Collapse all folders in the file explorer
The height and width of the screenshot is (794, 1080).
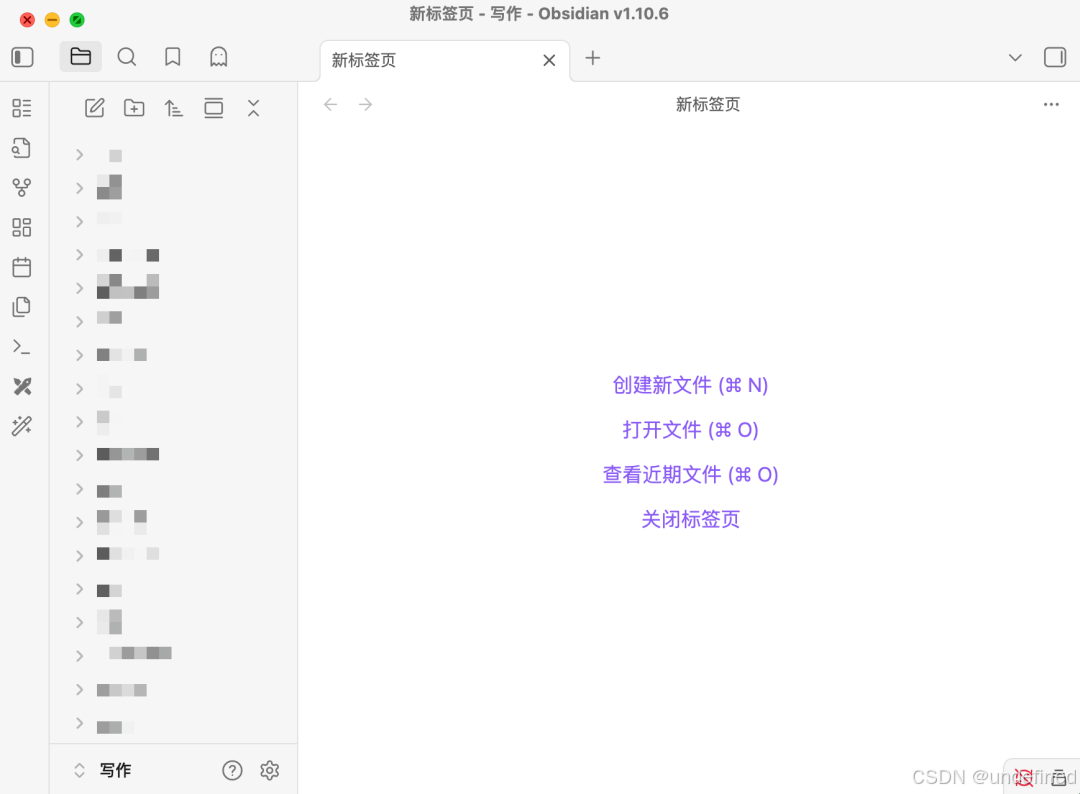pyautogui.click(x=253, y=108)
